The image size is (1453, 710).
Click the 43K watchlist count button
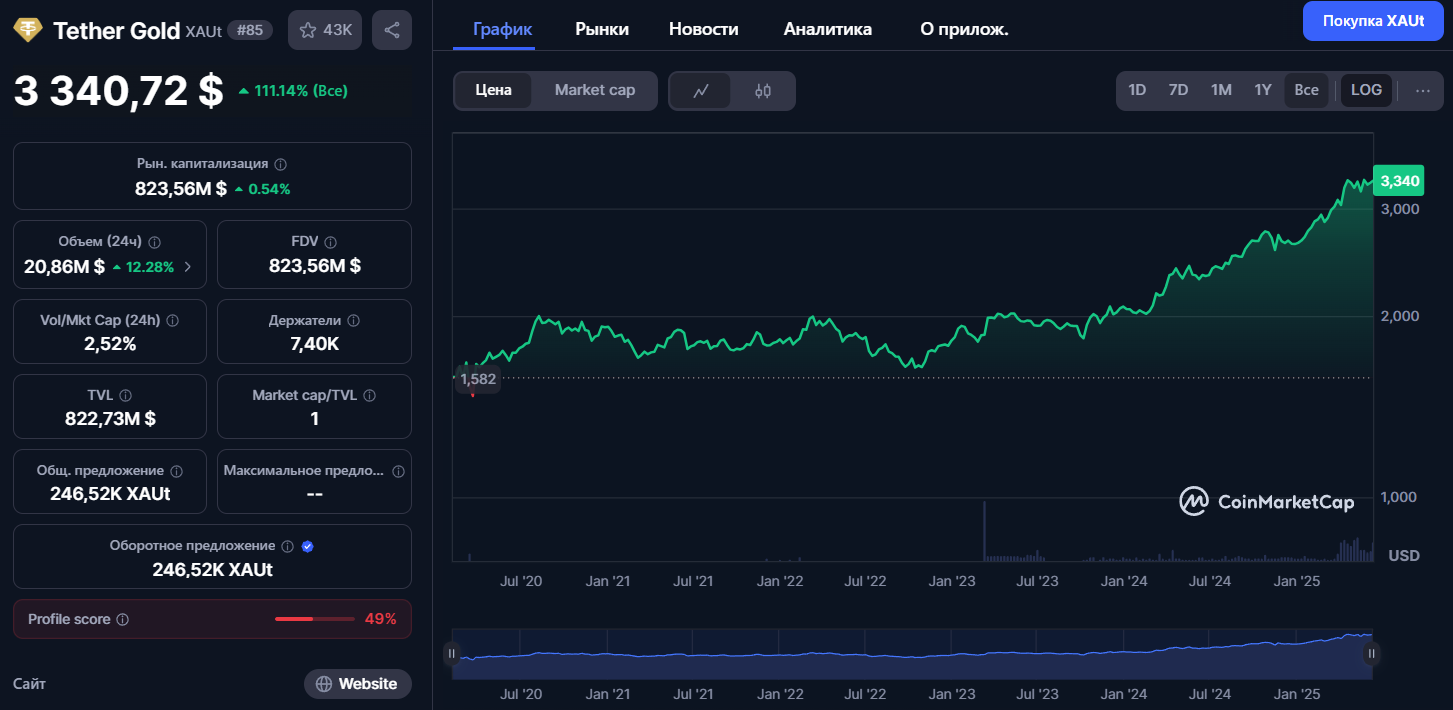(x=325, y=30)
